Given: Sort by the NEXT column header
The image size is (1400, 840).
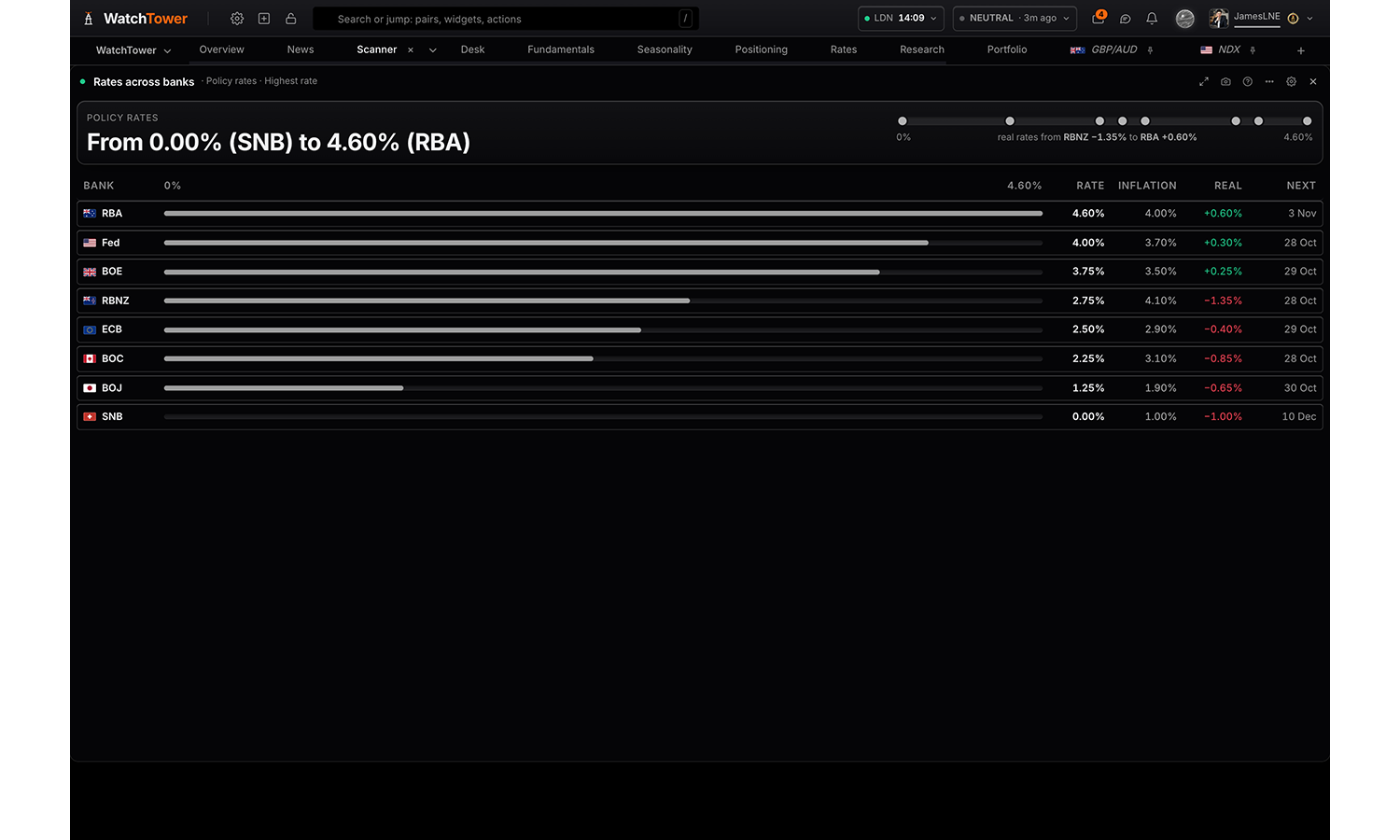Looking at the screenshot, I should pyautogui.click(x=1301, y=186).
